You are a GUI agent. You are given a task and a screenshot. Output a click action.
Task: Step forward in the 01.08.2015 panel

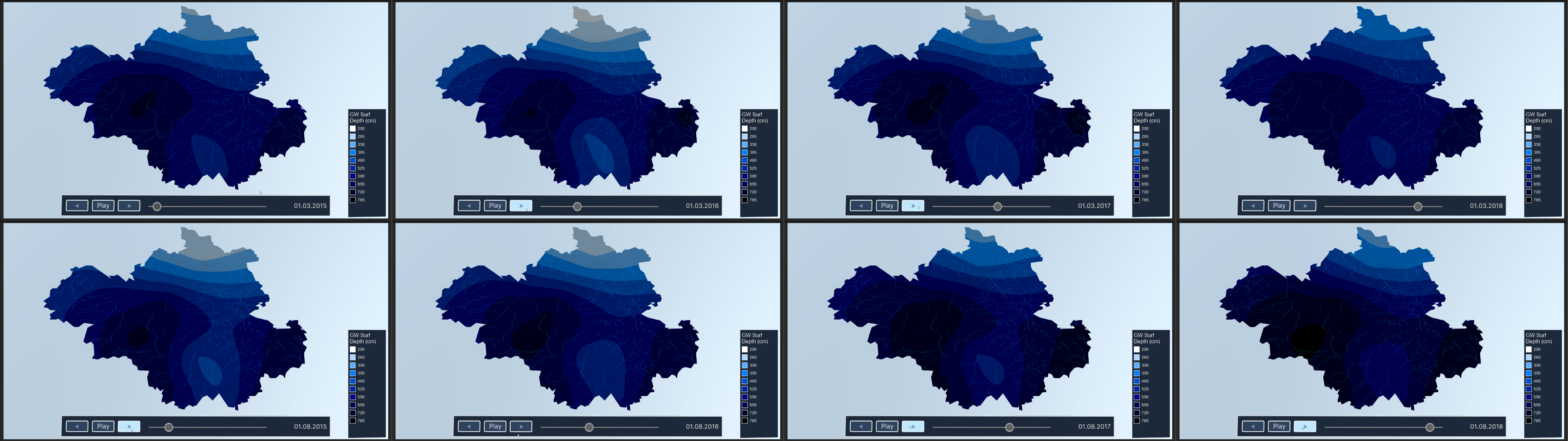click(x=128, y=426)
